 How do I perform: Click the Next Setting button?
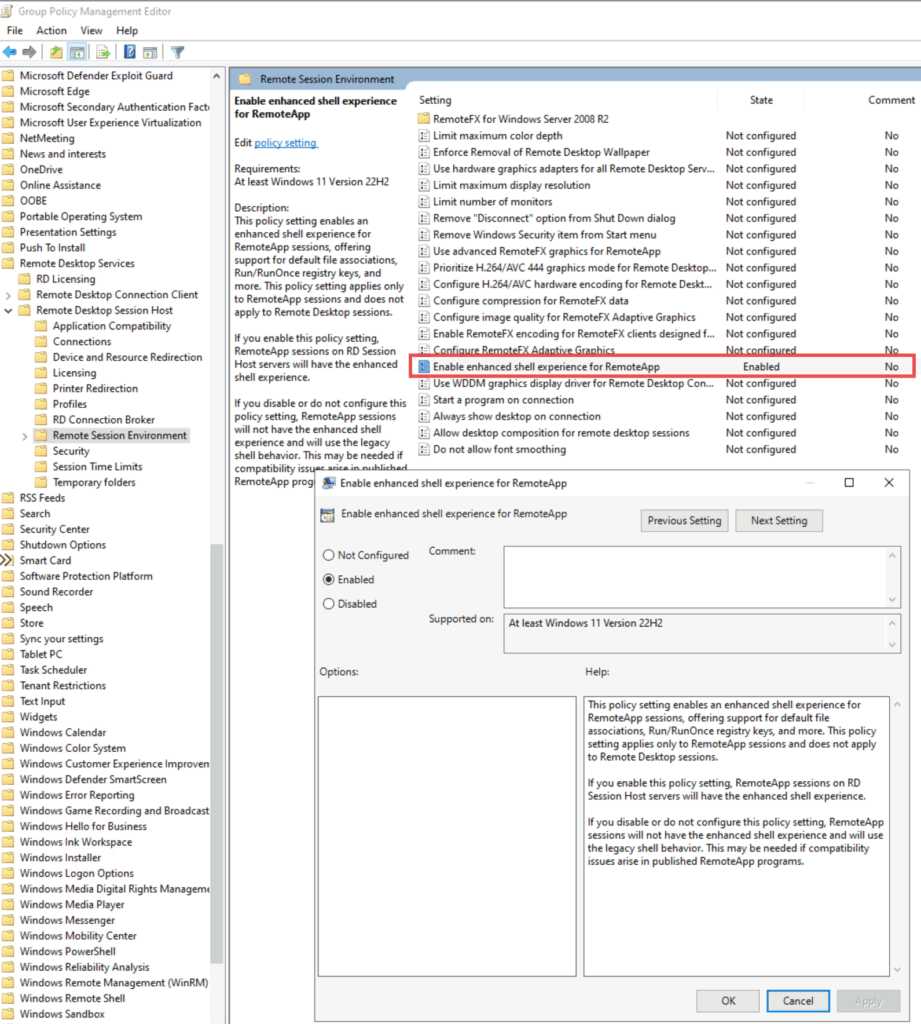coord(778,520)
